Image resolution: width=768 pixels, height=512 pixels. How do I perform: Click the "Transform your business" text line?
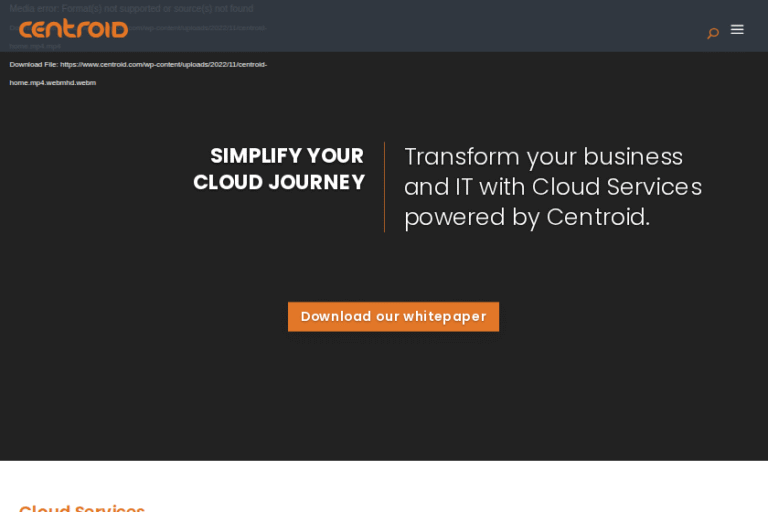coord(543,157)
